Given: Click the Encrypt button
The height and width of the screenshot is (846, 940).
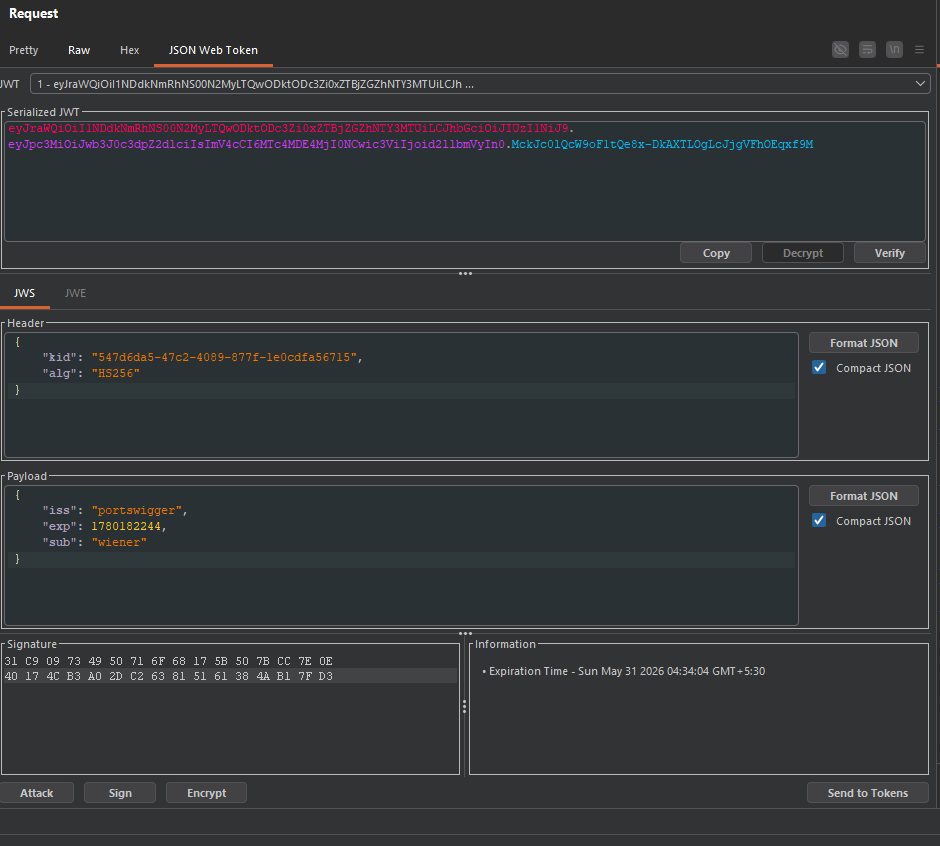Looking at the screenshot, I should coord(206,793).
